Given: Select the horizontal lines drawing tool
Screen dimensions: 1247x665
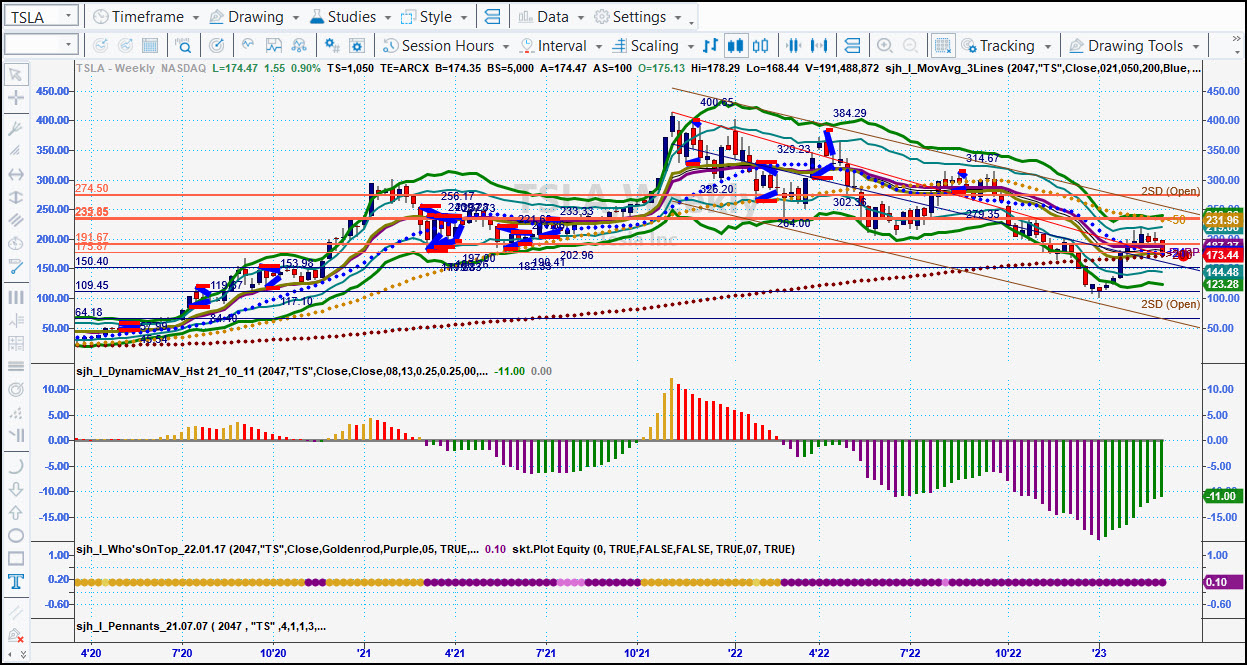Looking at the screenshot, I should 15,366.
